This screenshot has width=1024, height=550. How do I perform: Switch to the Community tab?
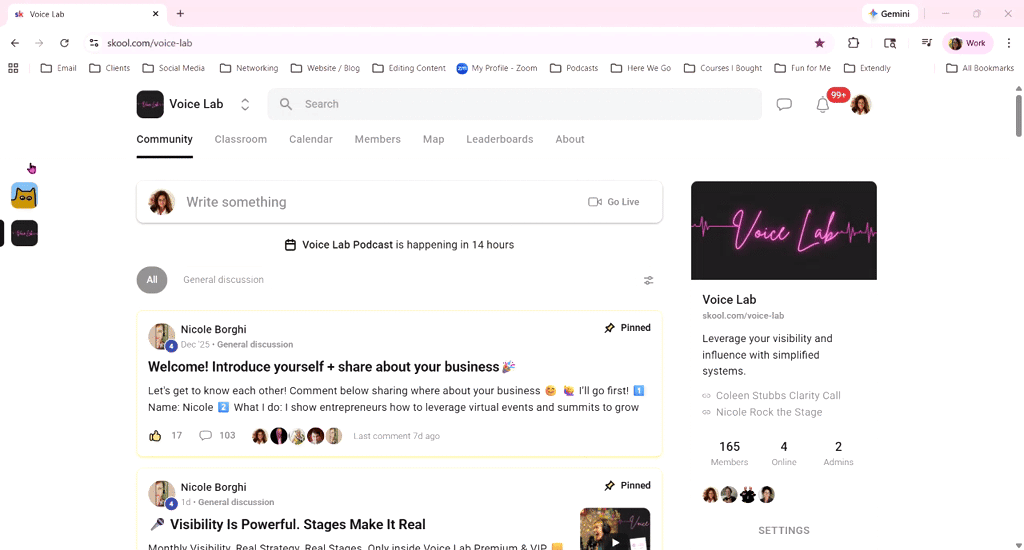tap(165, 139)
